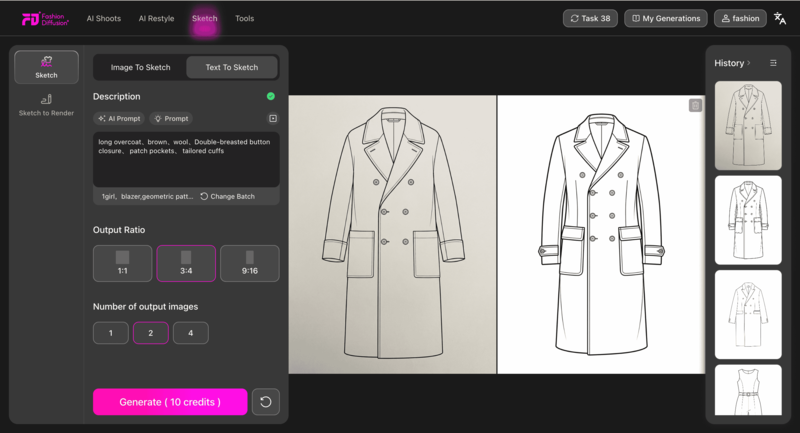Image resolution: width=800 pixels, height=433 pixels.
Task: Click the suggested prompt '1girl, blazer, geometric patt...'
Action: (147, 196)
